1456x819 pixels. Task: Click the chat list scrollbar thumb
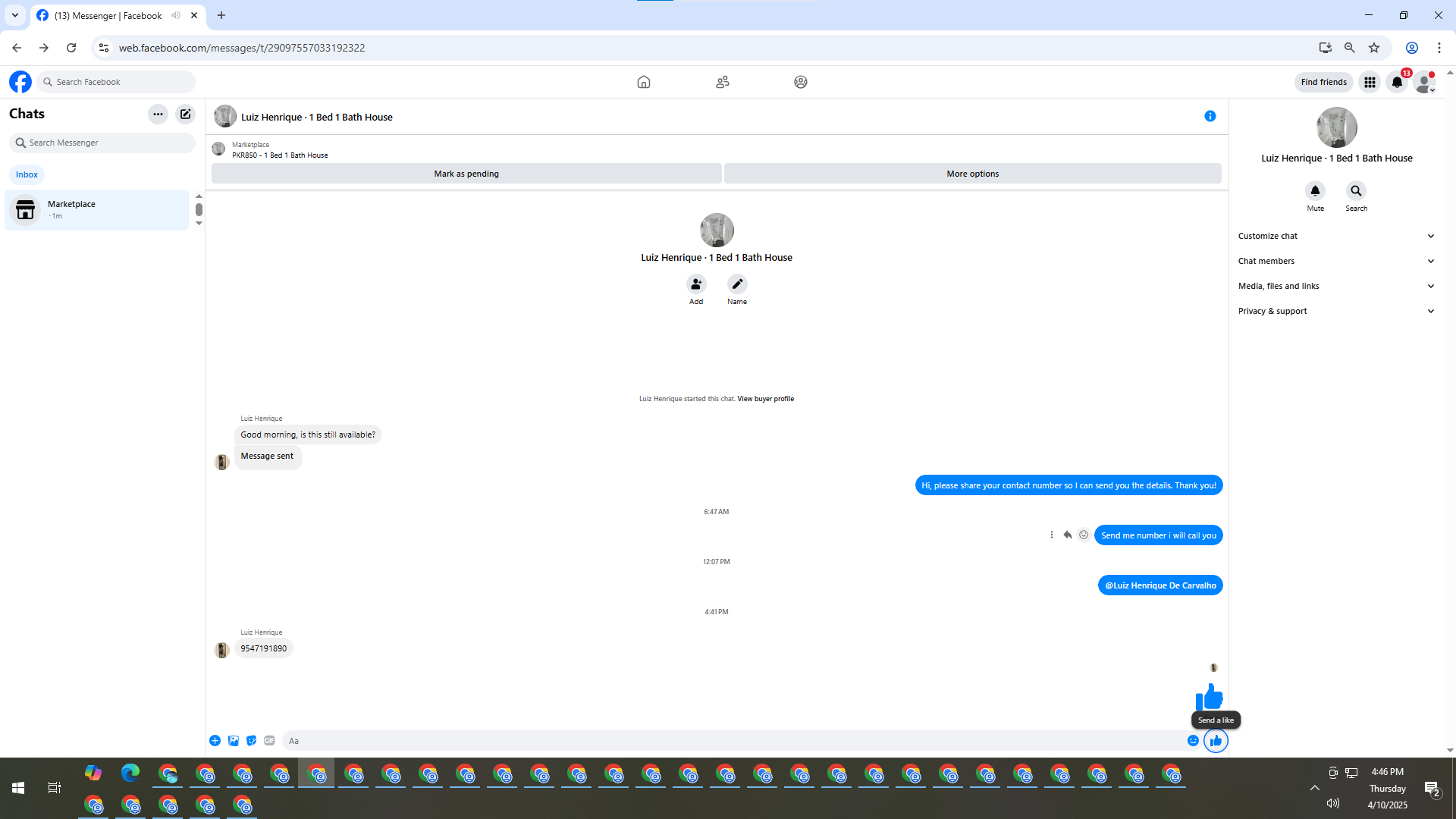tap(199, 209)
